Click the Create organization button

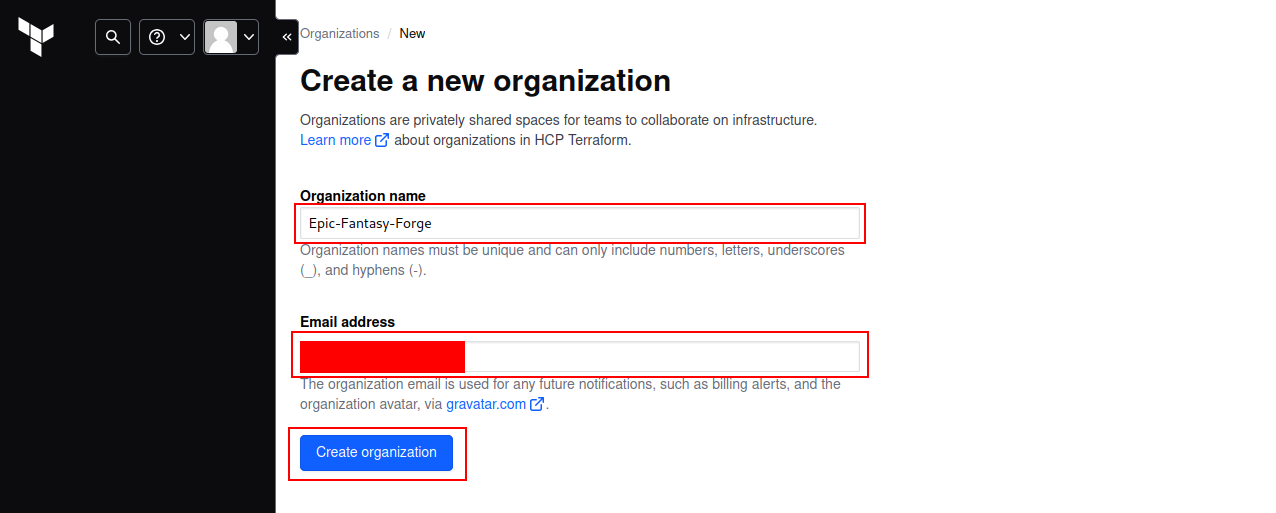pos(376,452)
